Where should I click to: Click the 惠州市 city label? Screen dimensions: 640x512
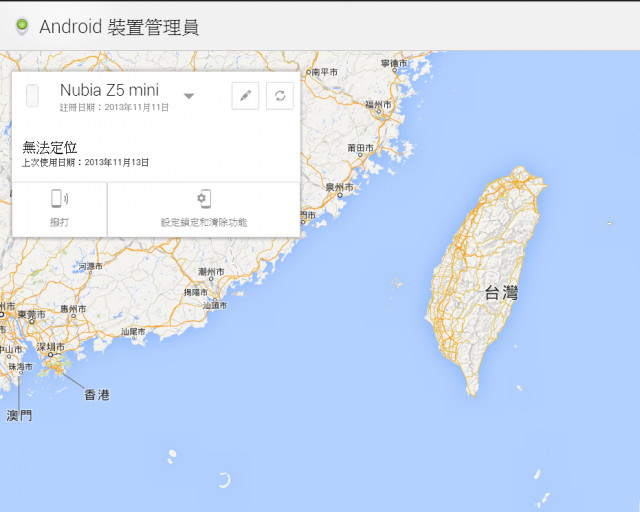click(73, 309)
